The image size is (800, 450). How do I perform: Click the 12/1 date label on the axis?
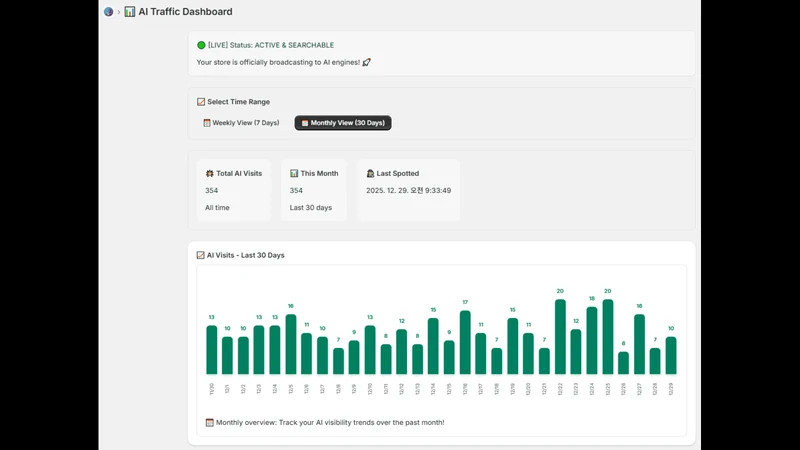click(228, 389)
